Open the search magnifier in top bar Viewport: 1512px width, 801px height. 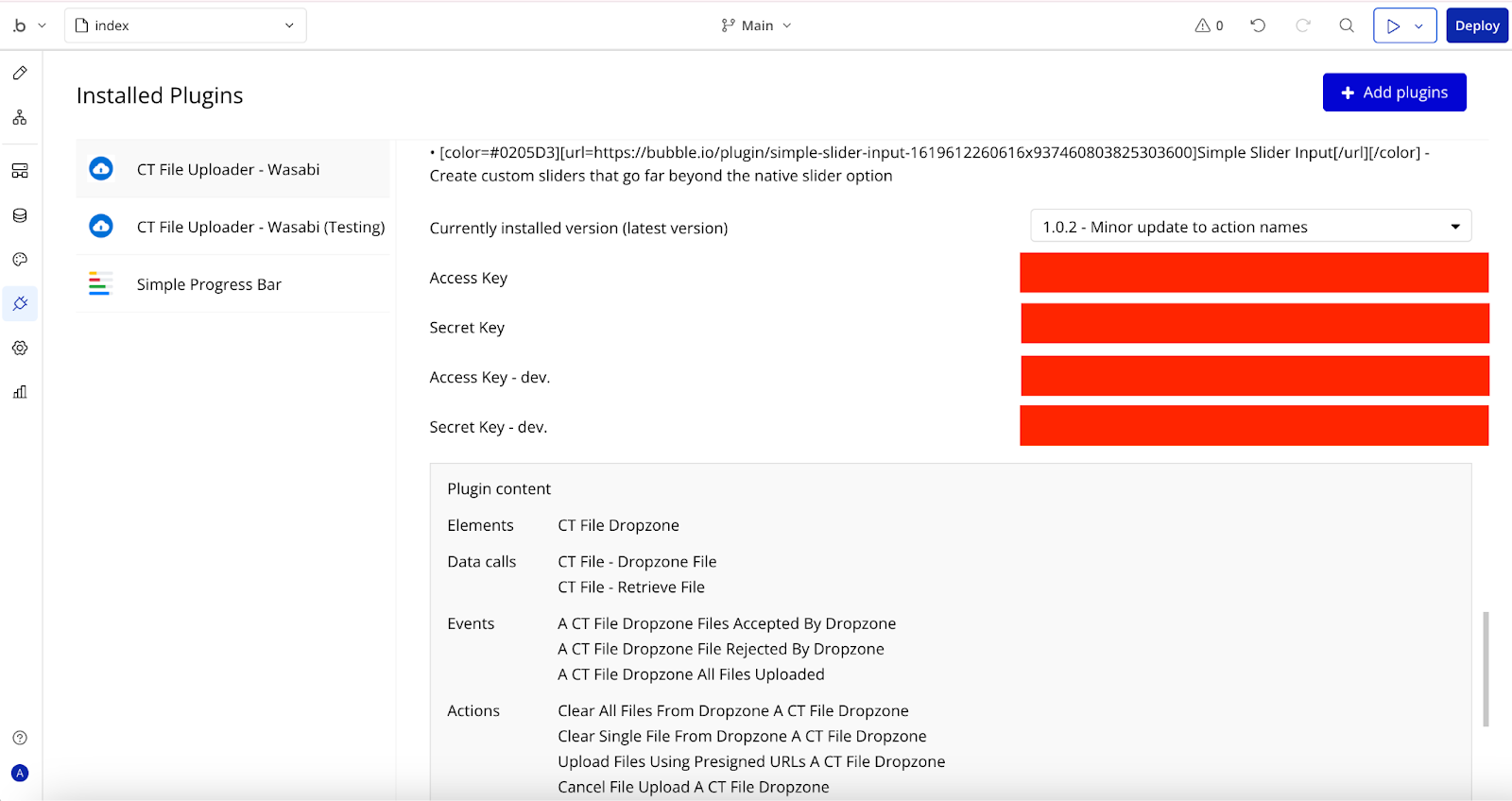pos(1347,26)
